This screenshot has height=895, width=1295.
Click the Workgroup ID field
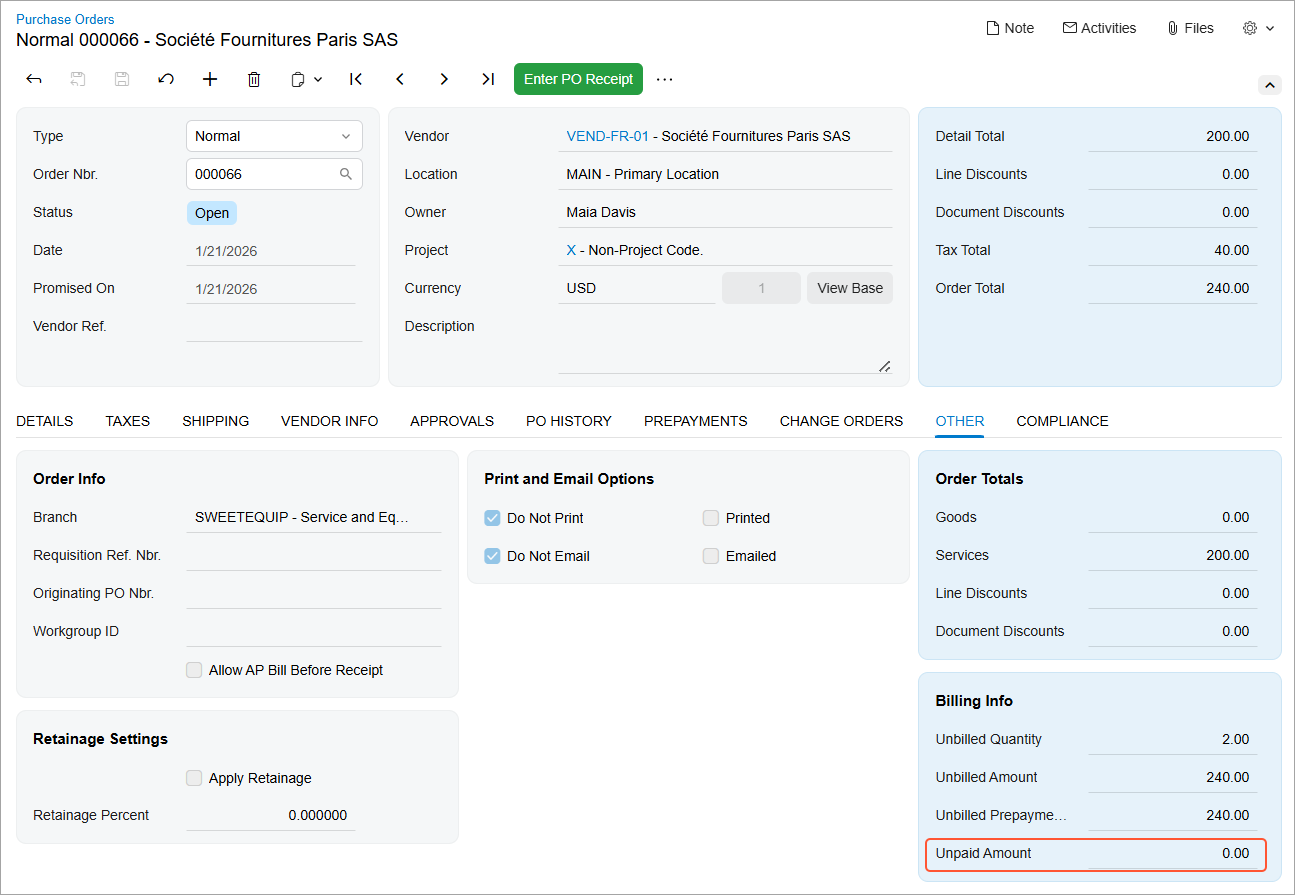click(x=314, y=631)
